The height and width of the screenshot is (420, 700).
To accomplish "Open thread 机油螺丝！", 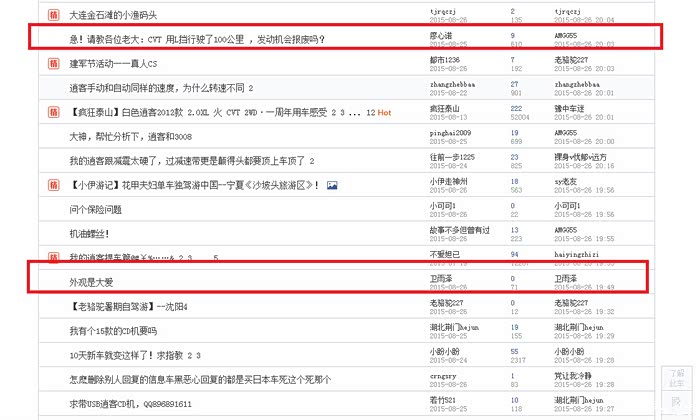I will click(x=89, y=233).
